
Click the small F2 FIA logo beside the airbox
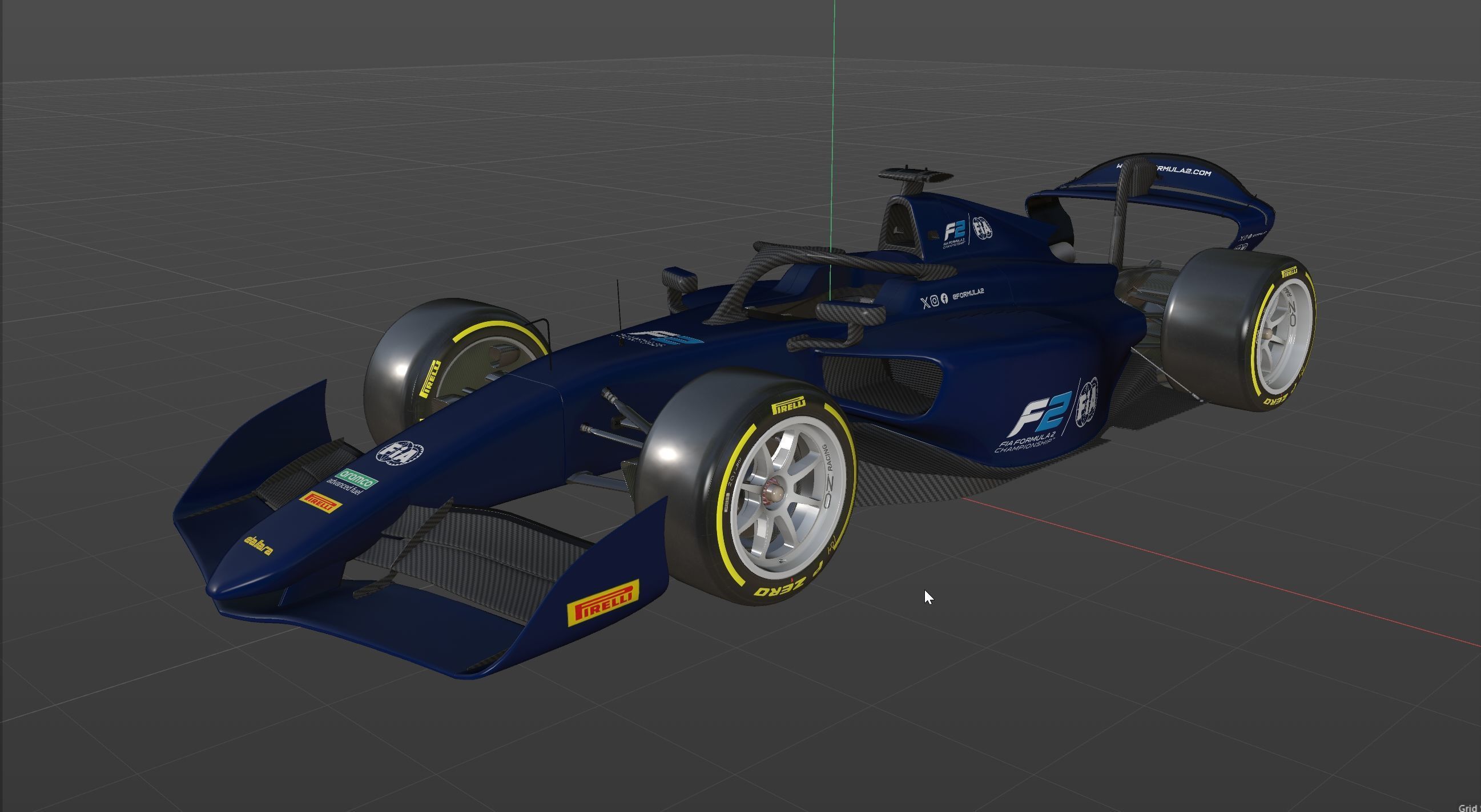(x=967, y=231)
